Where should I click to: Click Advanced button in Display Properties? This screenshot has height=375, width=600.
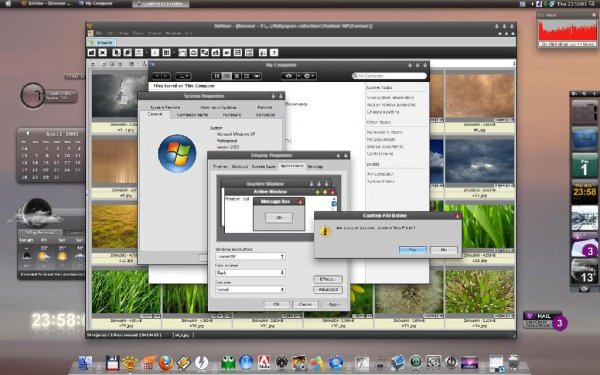[x=328, y=290]
